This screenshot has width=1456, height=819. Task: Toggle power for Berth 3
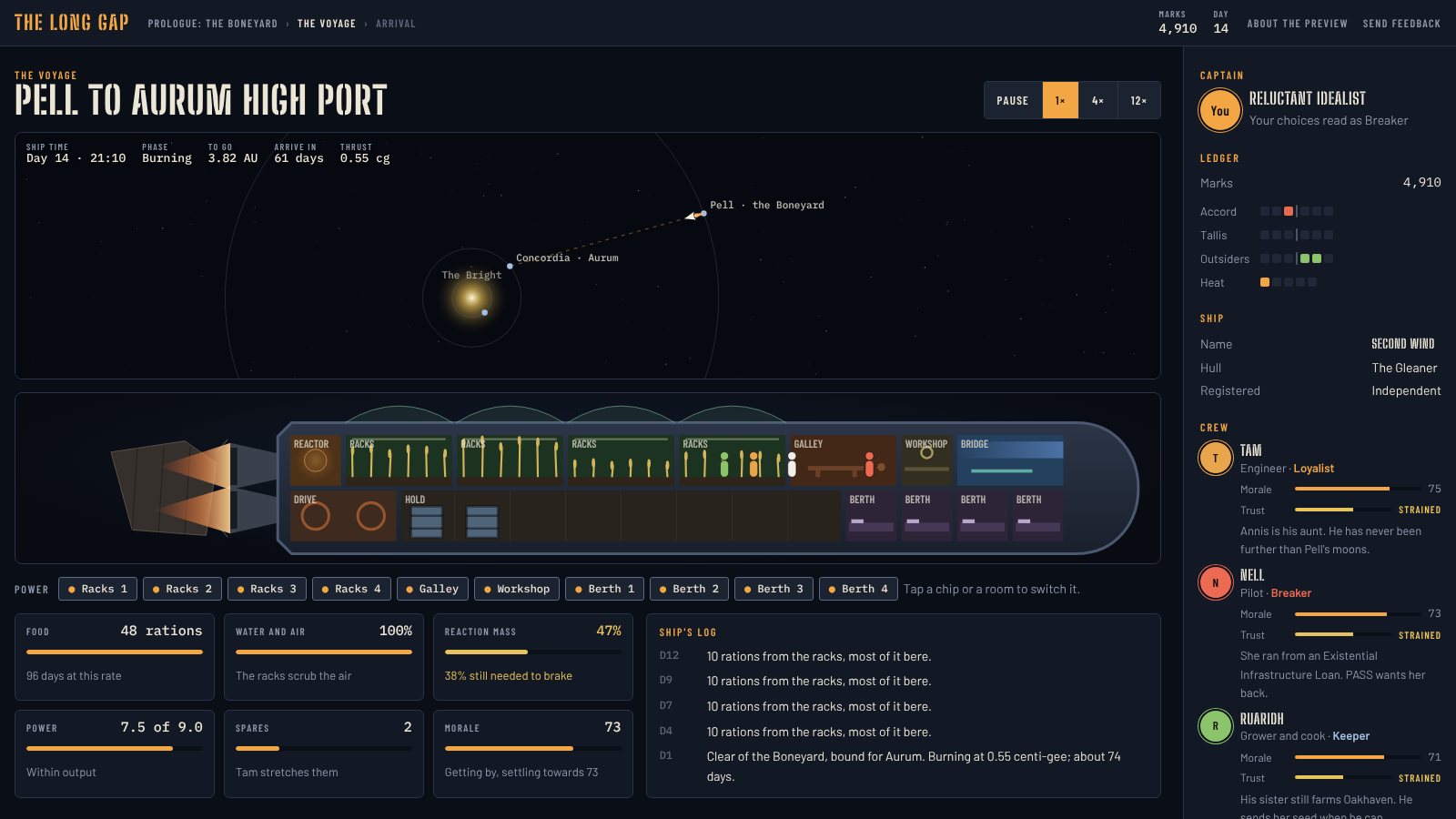click(773, 589)
